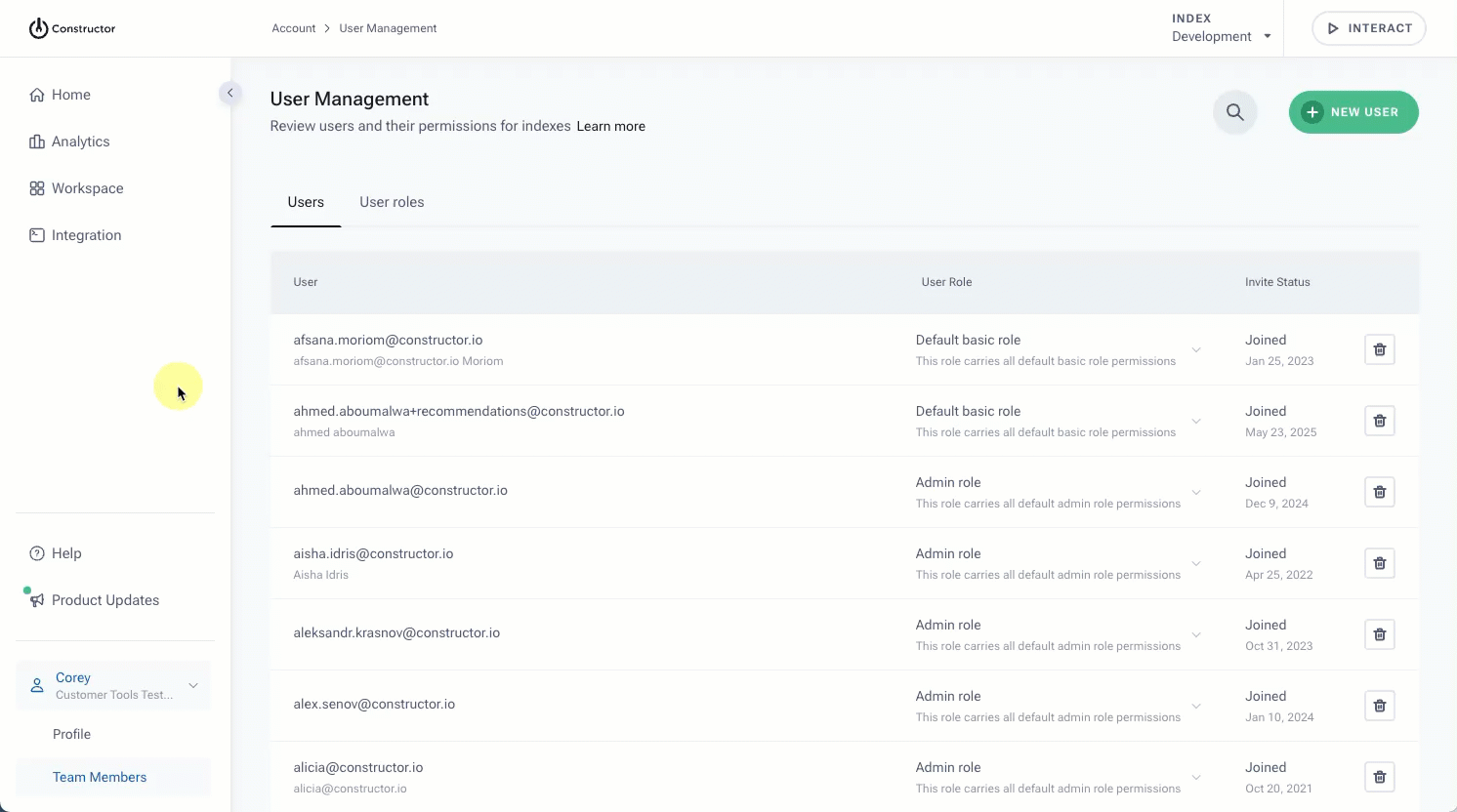The height and width of the screenshot is (812, 1457).
Task: Select email aisha.idris@constructor.io
Action: 373,553
